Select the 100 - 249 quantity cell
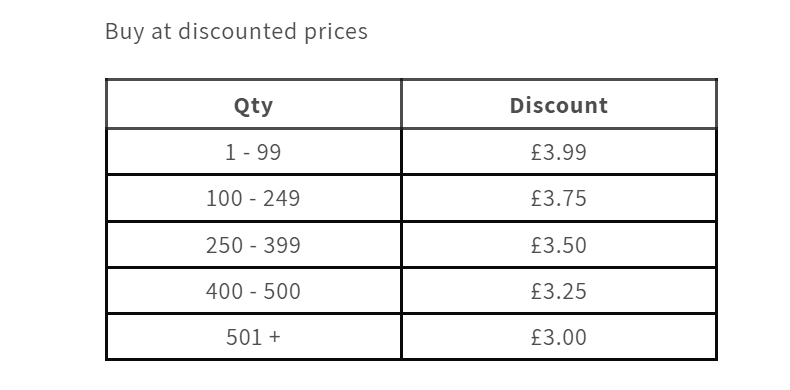 [x=253, y=198]
